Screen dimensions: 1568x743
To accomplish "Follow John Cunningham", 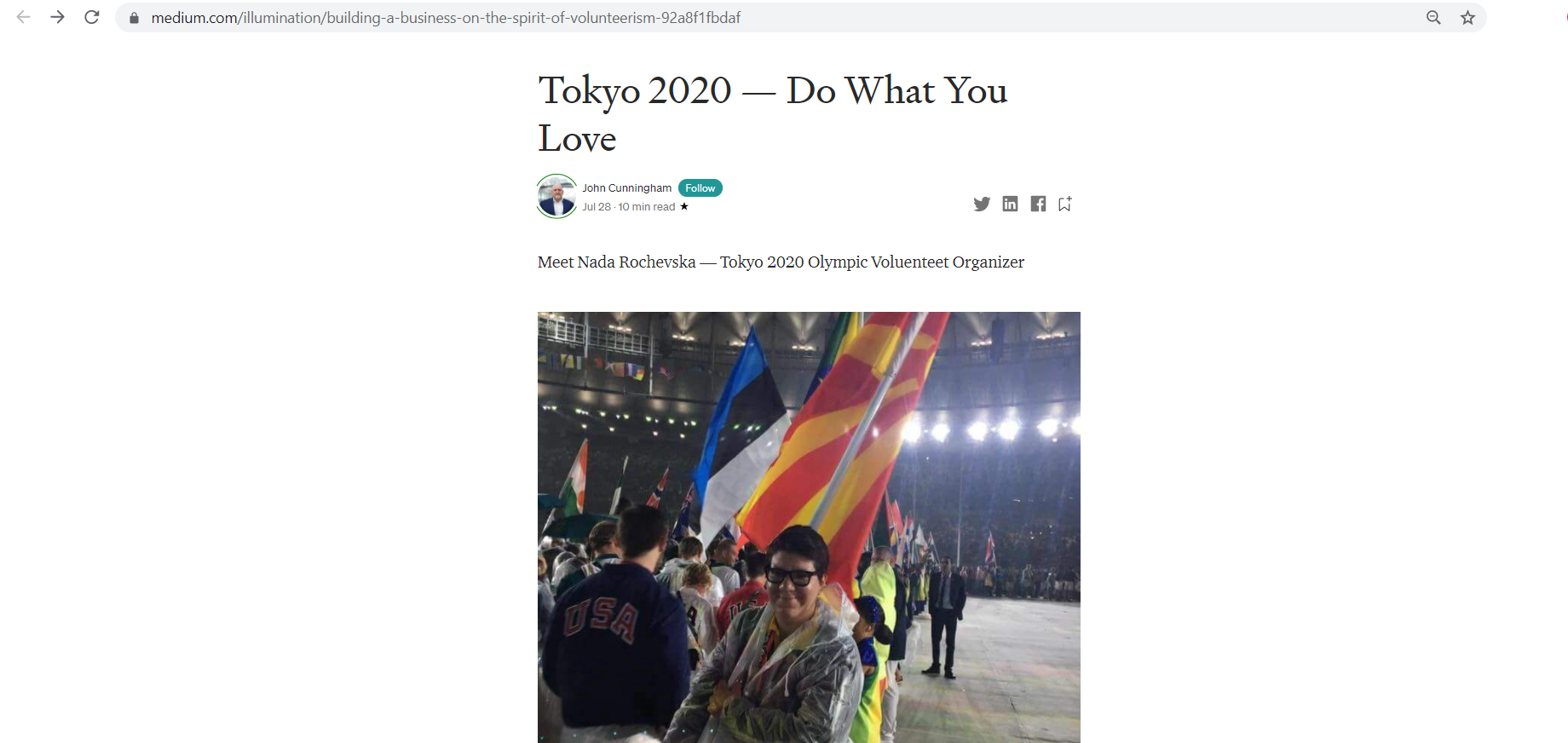I will pyautogui.click(x=700, y=188).
